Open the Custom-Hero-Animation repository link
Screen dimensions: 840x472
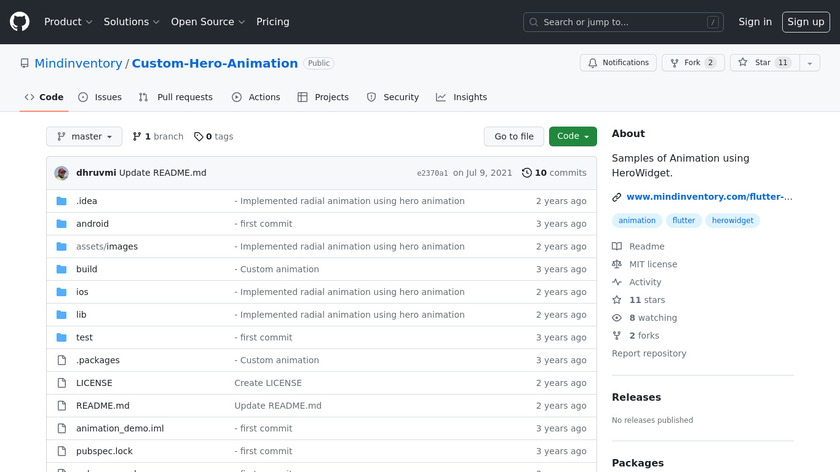pos(215,63)
